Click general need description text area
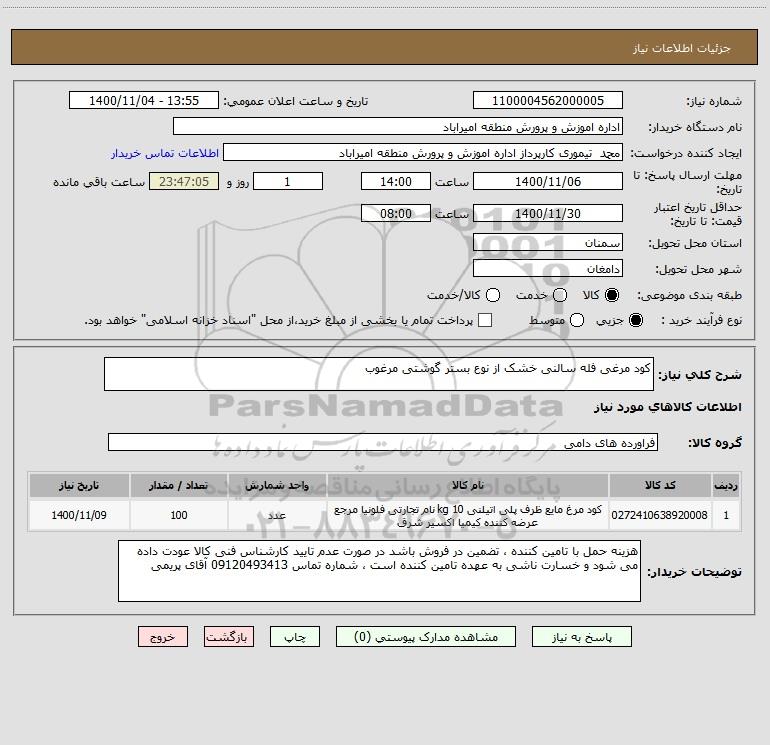 [x=379, y=374]
